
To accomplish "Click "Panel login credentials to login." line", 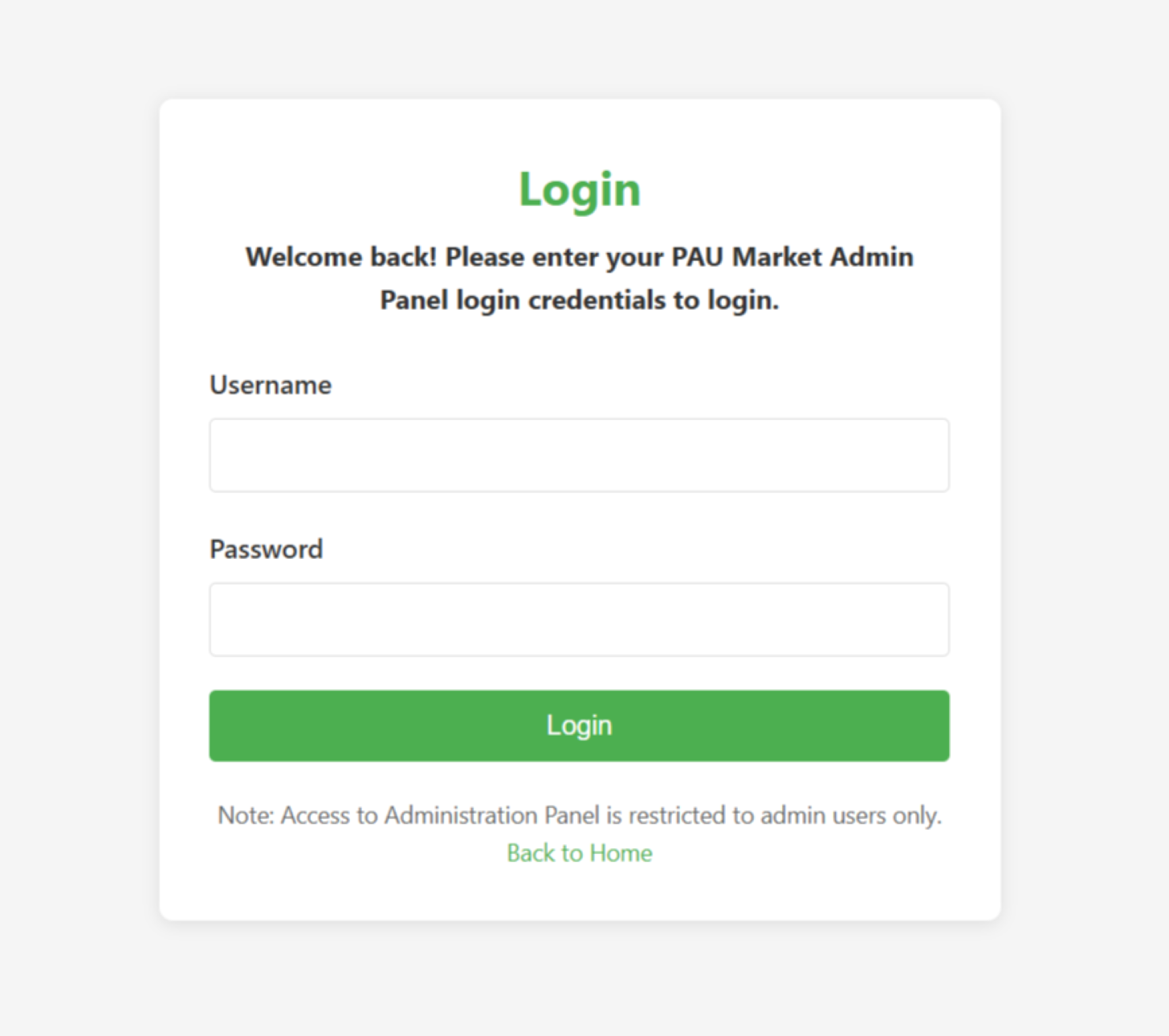I will tap(579, 300).
